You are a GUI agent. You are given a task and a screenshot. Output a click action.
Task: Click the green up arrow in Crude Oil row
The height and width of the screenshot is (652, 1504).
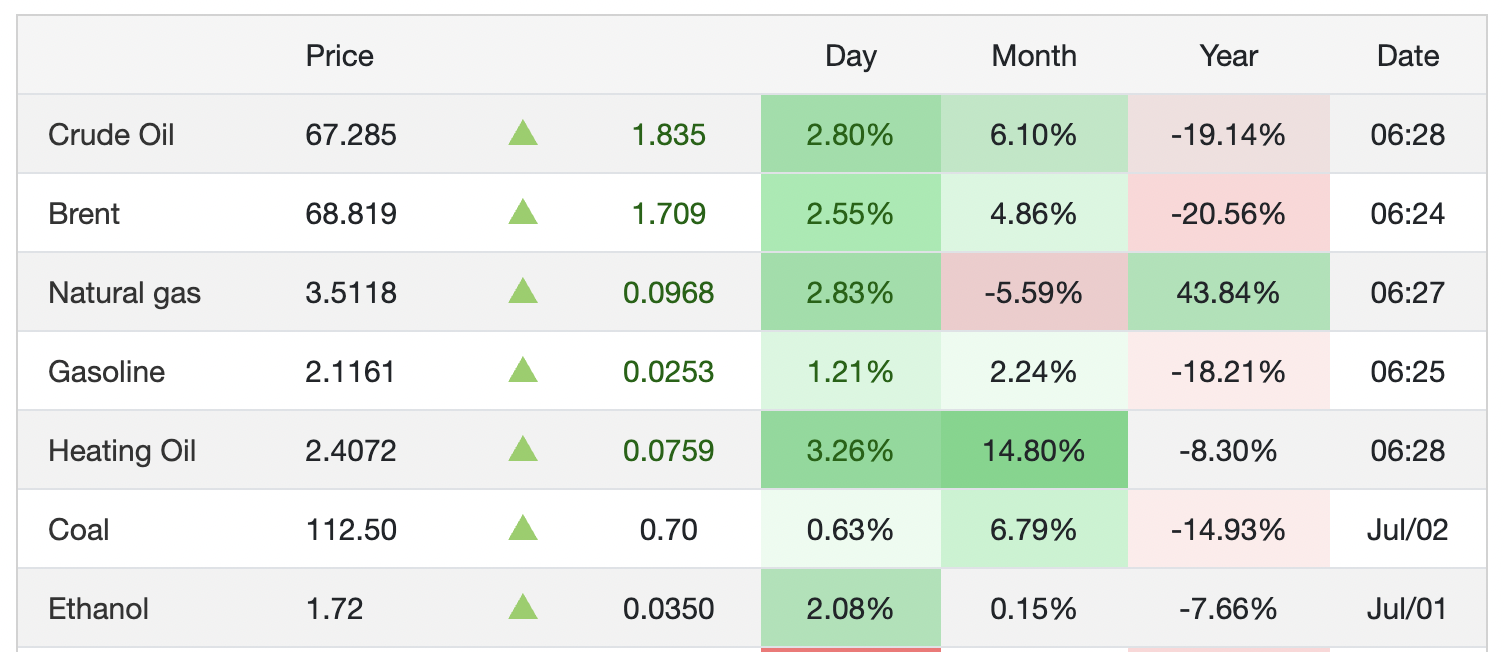coord(523,133)
